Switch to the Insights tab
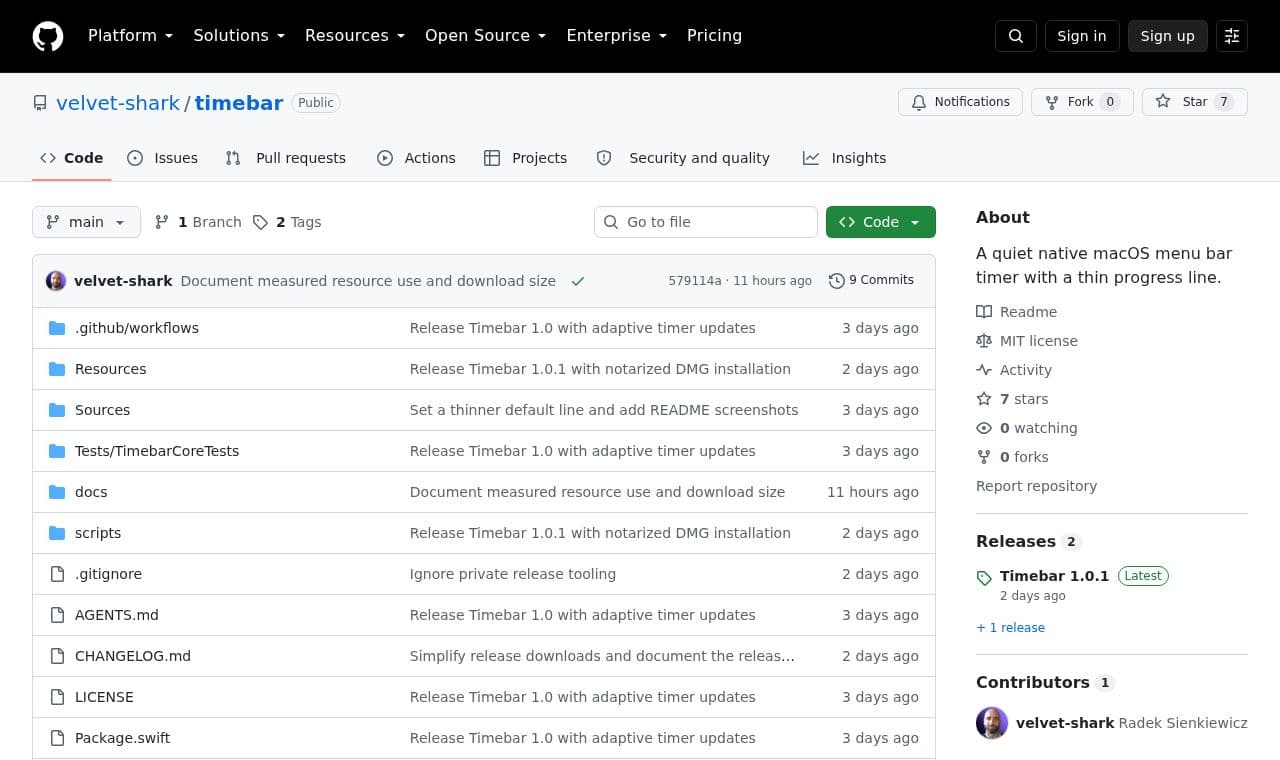This screenshot has width=1280, height=760. pos(845,158)
